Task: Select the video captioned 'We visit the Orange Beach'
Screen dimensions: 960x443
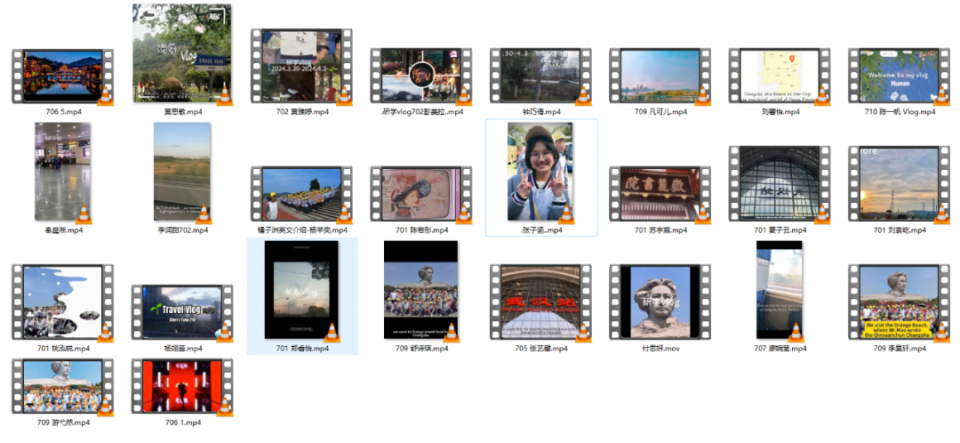Action: [x=899, y=303]
